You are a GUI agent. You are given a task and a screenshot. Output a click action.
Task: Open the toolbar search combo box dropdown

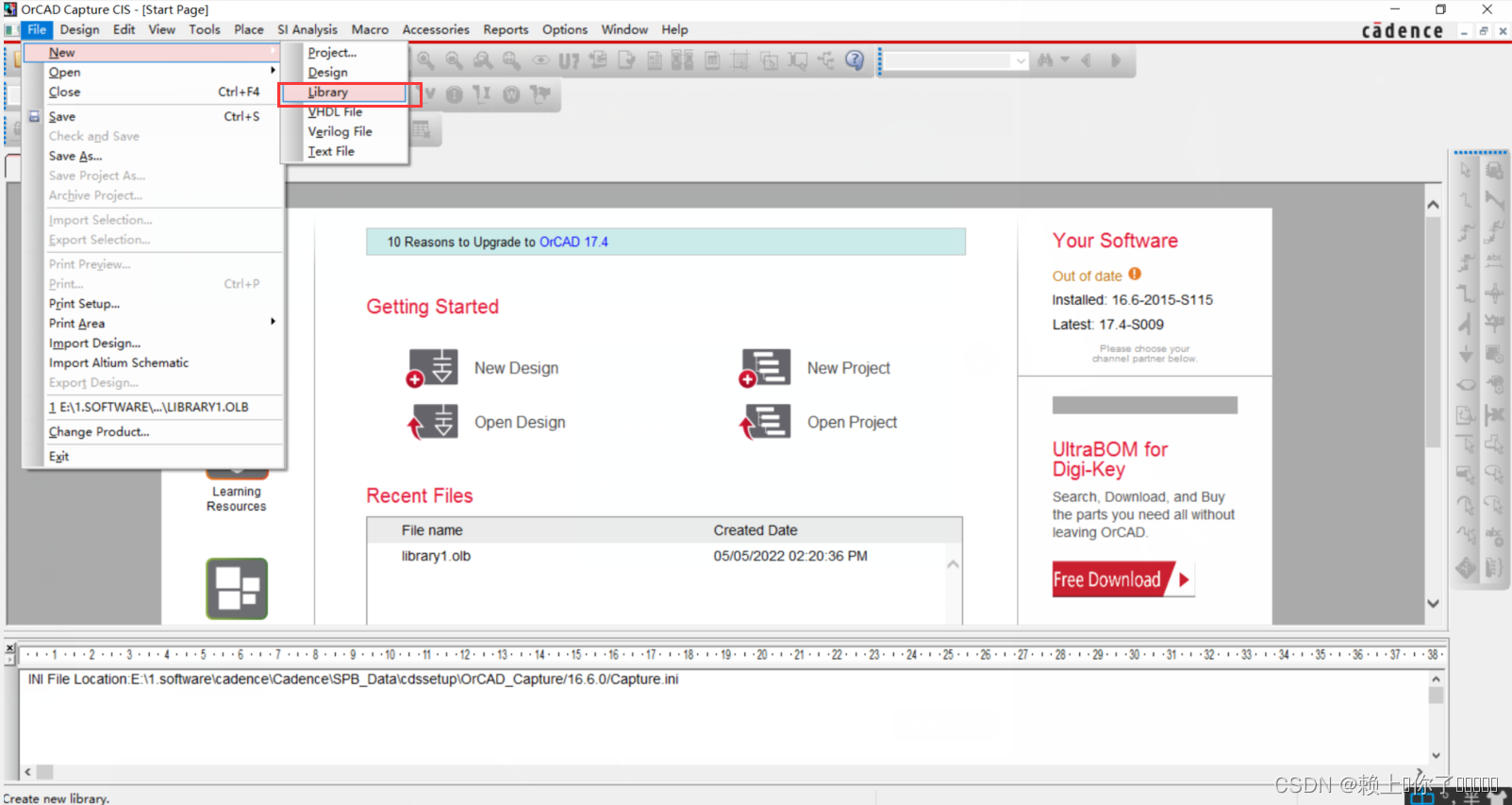pos(1021,61)
